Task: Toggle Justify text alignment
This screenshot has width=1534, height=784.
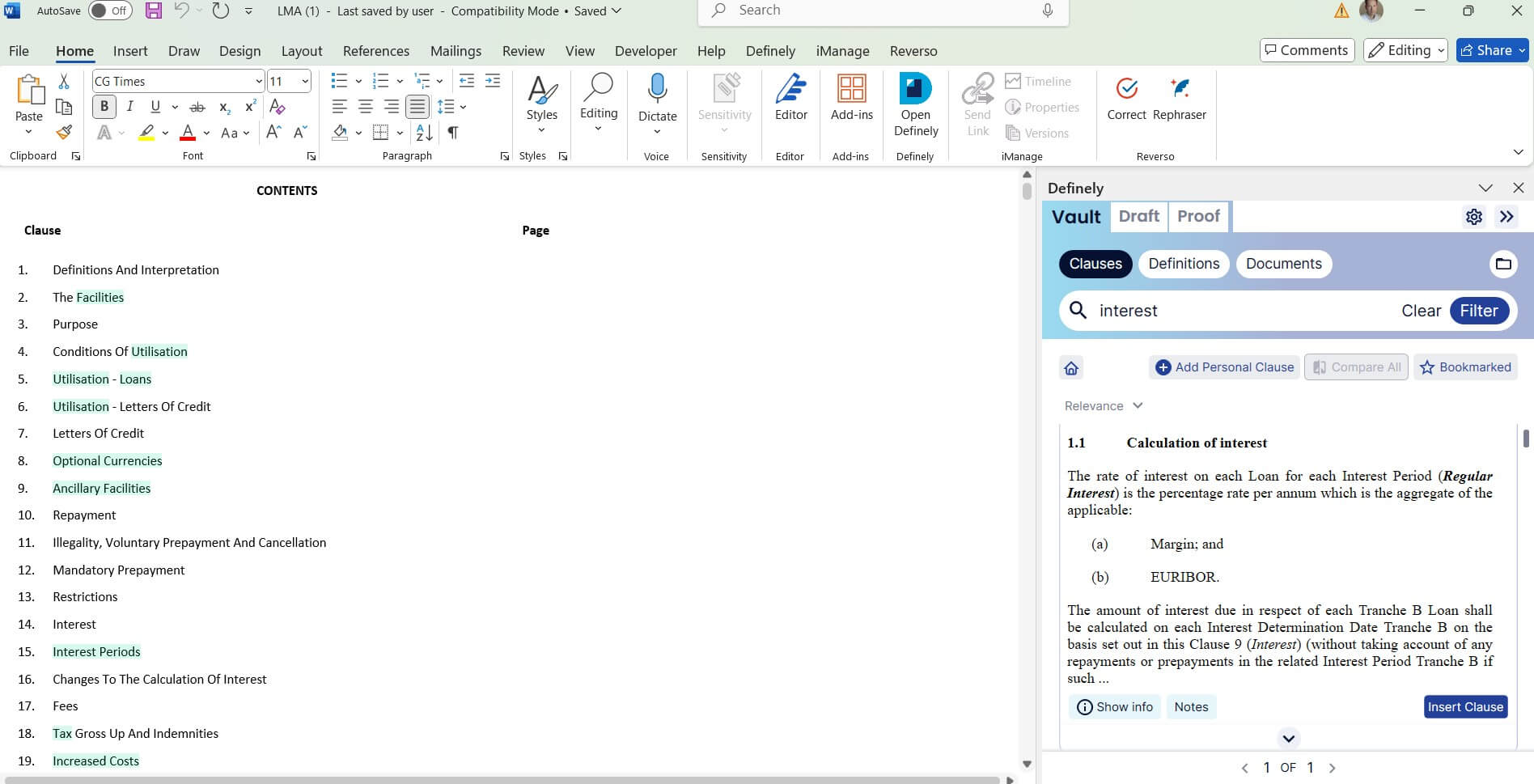Action: 417,107
